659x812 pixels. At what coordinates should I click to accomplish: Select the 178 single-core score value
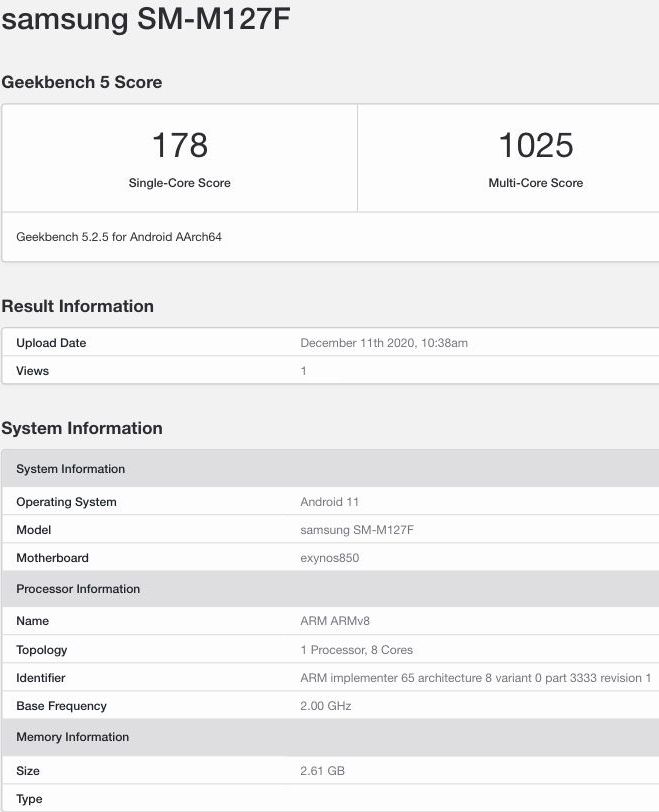pyautogui.click(x=180, y=145)
